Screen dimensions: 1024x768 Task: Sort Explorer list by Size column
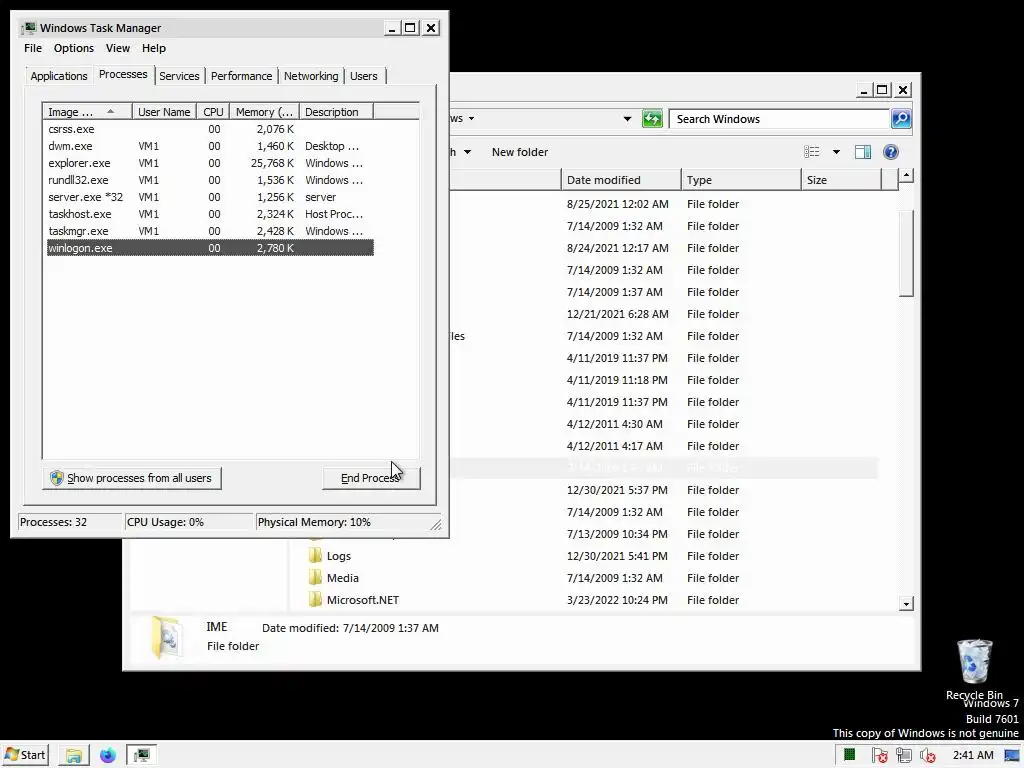pos(841,180)
